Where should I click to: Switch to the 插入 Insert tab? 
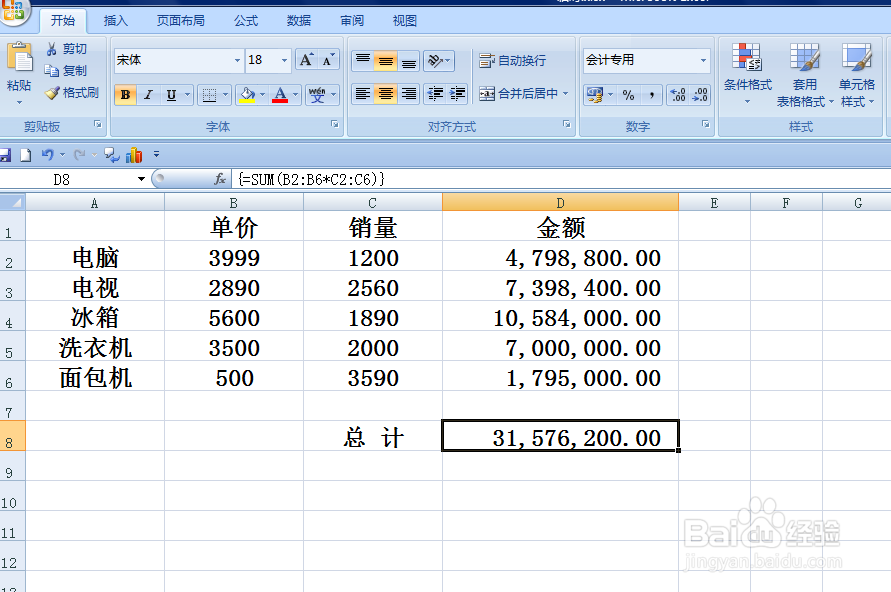pyautogui.click(x=115, y=21)
